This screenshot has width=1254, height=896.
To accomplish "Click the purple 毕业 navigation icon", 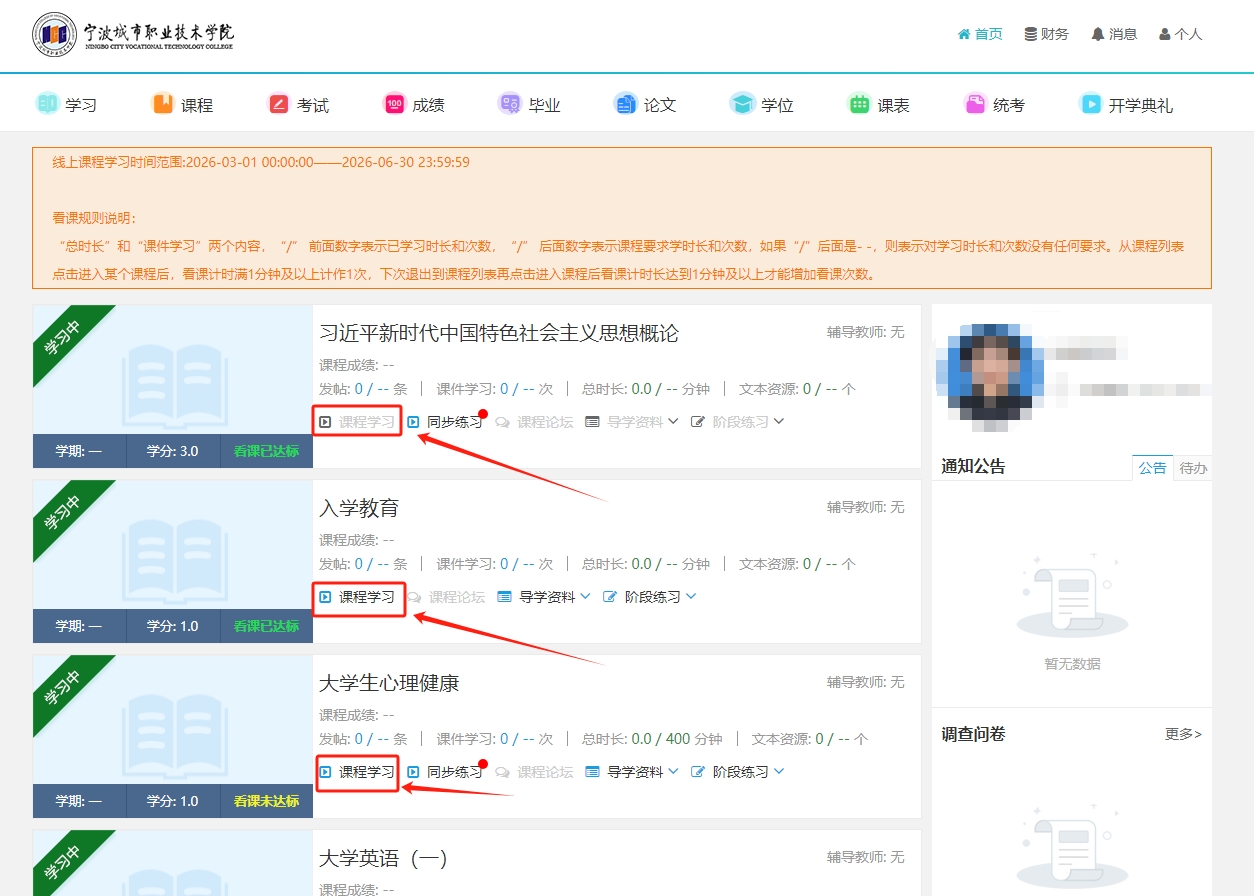I will click(510, 103).
